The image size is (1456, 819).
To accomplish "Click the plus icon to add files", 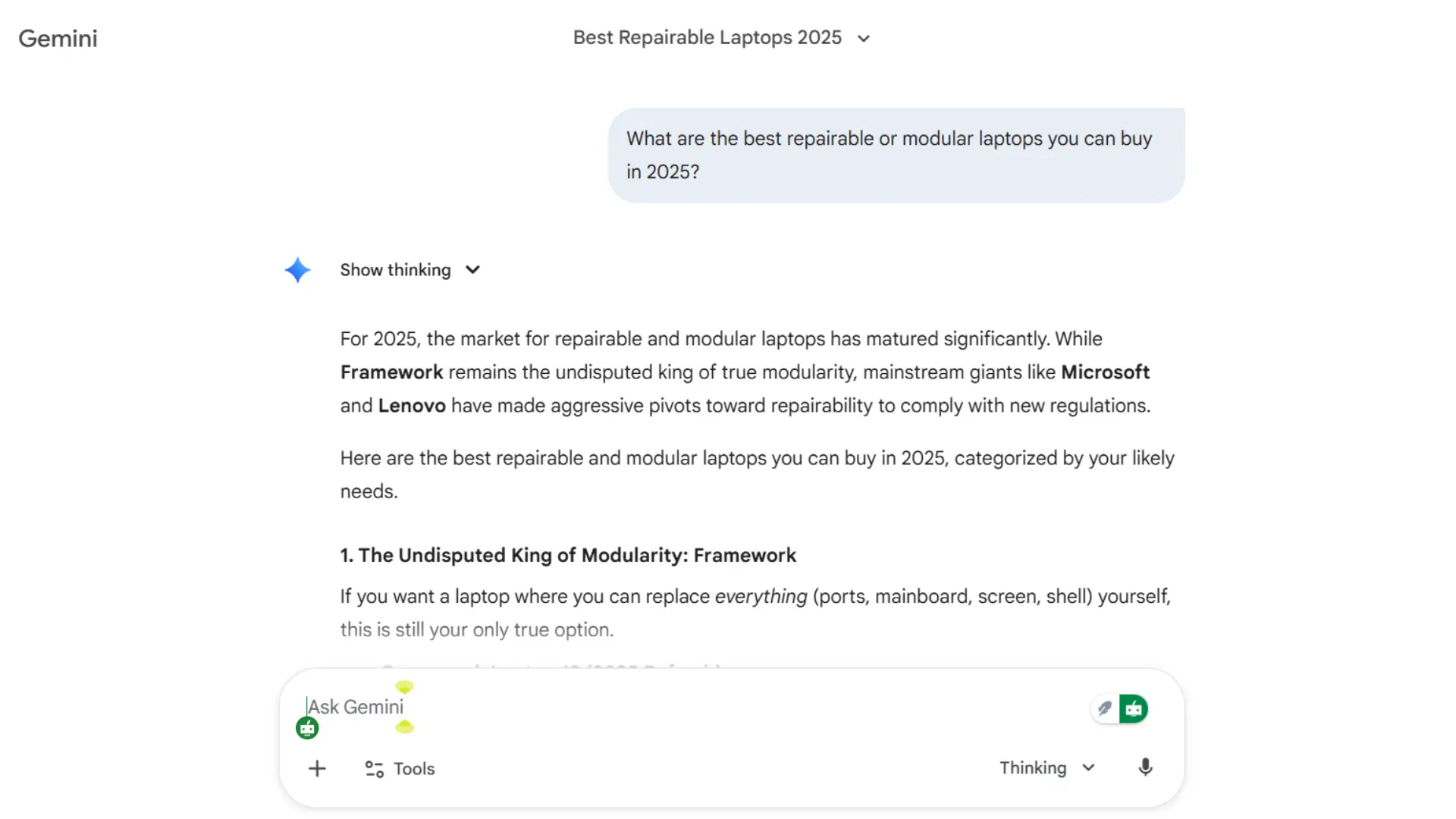I will click(317, 768).
